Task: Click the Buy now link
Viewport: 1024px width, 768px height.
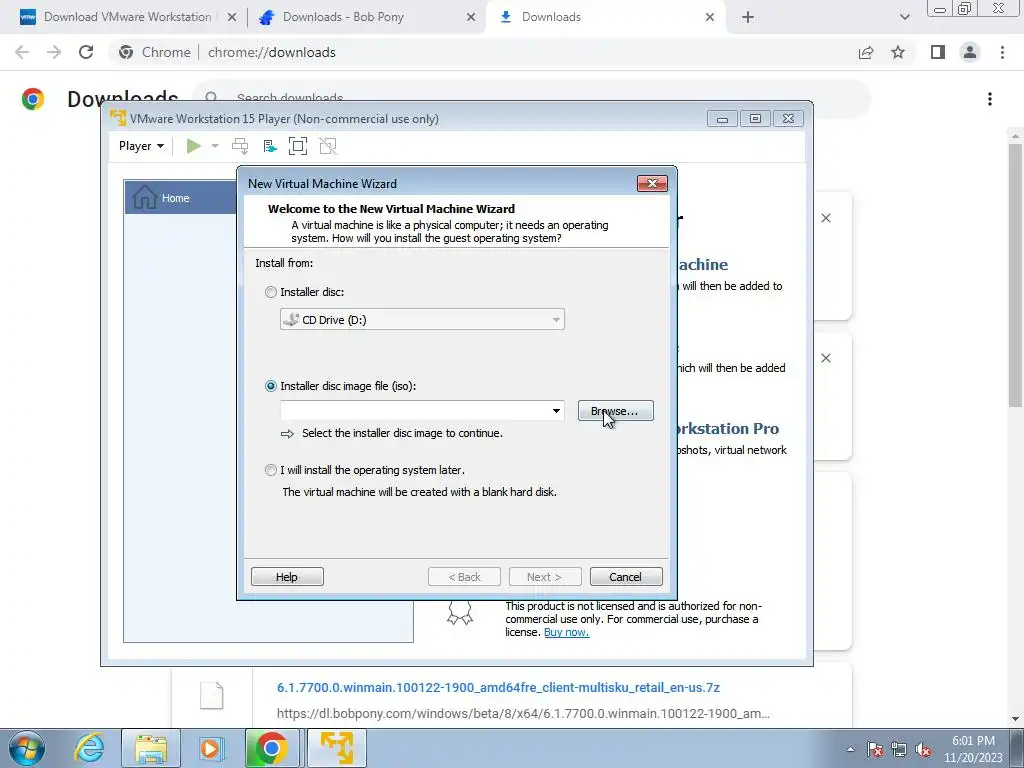Action: (x=566, y=632)
